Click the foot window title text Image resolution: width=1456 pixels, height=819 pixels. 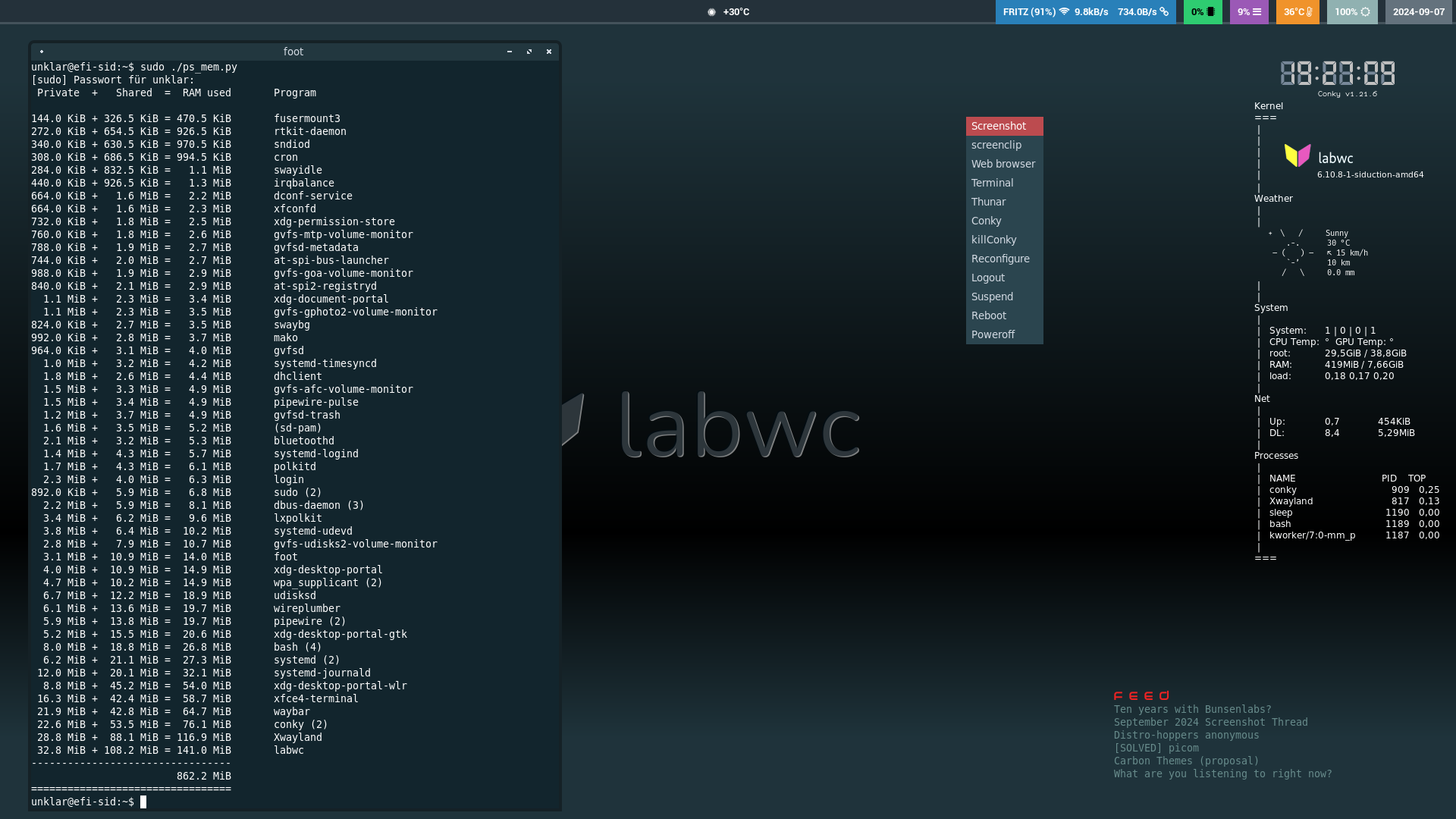[x=293, y=52]
